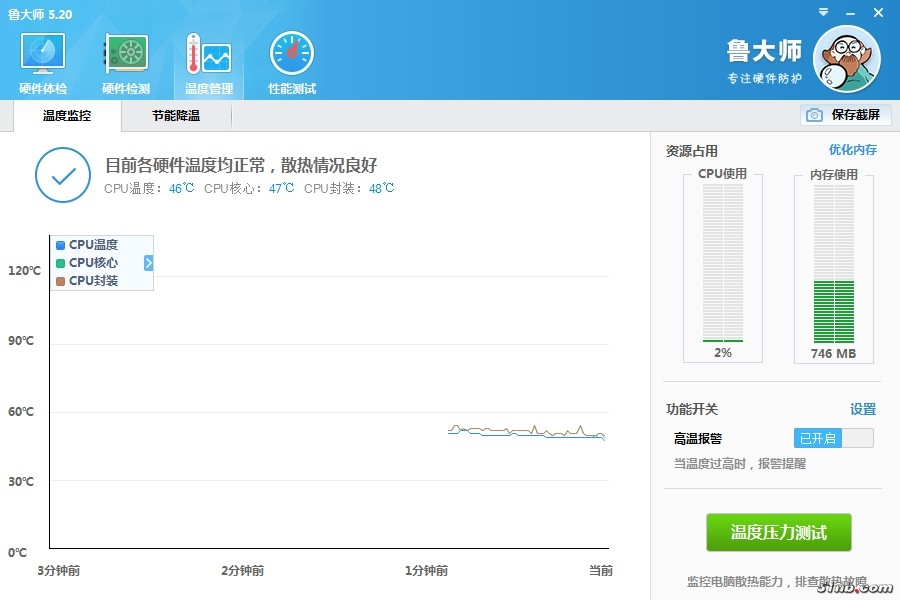Screen dimensions: 900x600
Task: Expand the chart legend arrow
Action: click(x=148, y=263)
